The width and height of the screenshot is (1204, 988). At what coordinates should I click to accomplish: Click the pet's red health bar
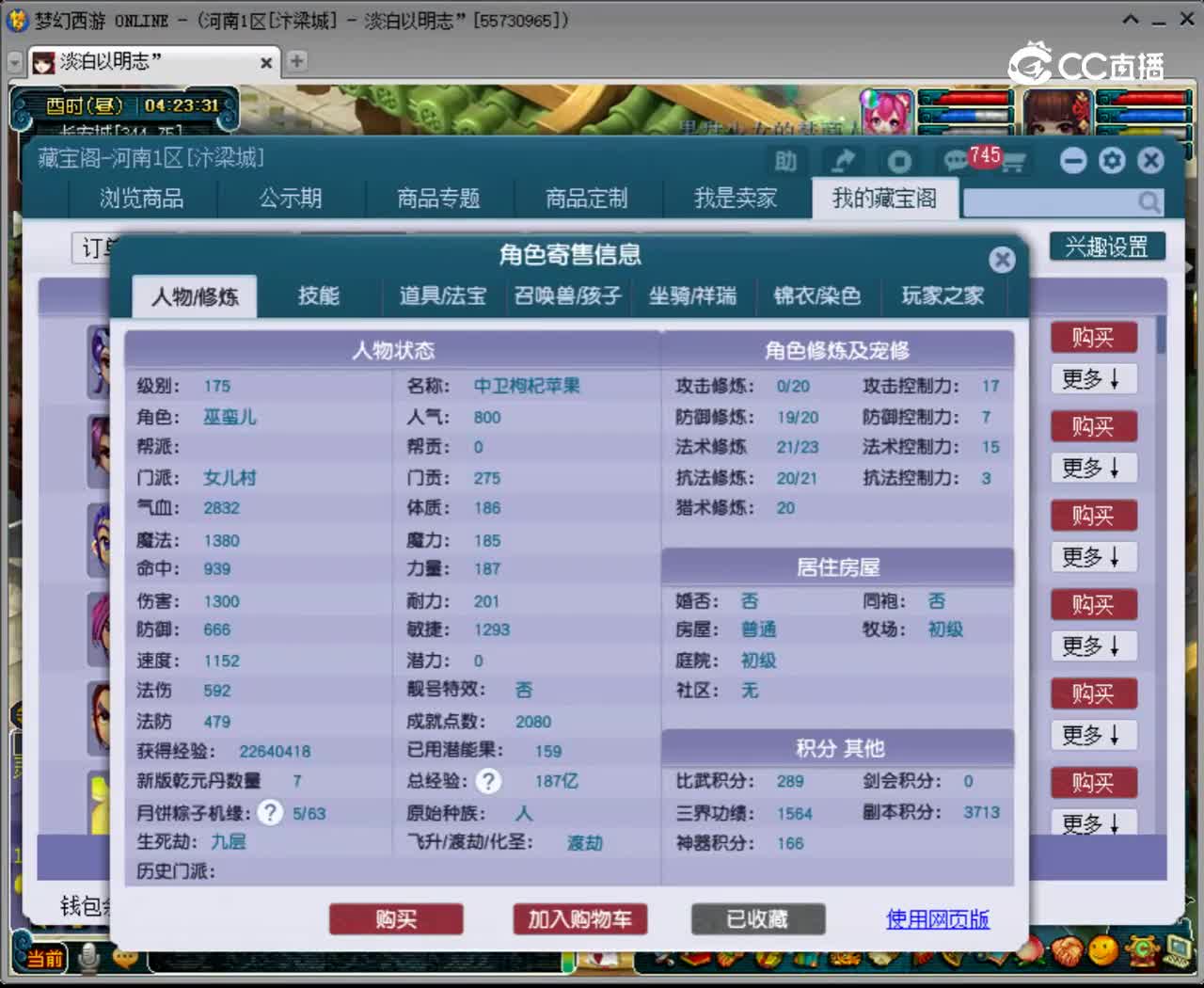coord(965,97)
